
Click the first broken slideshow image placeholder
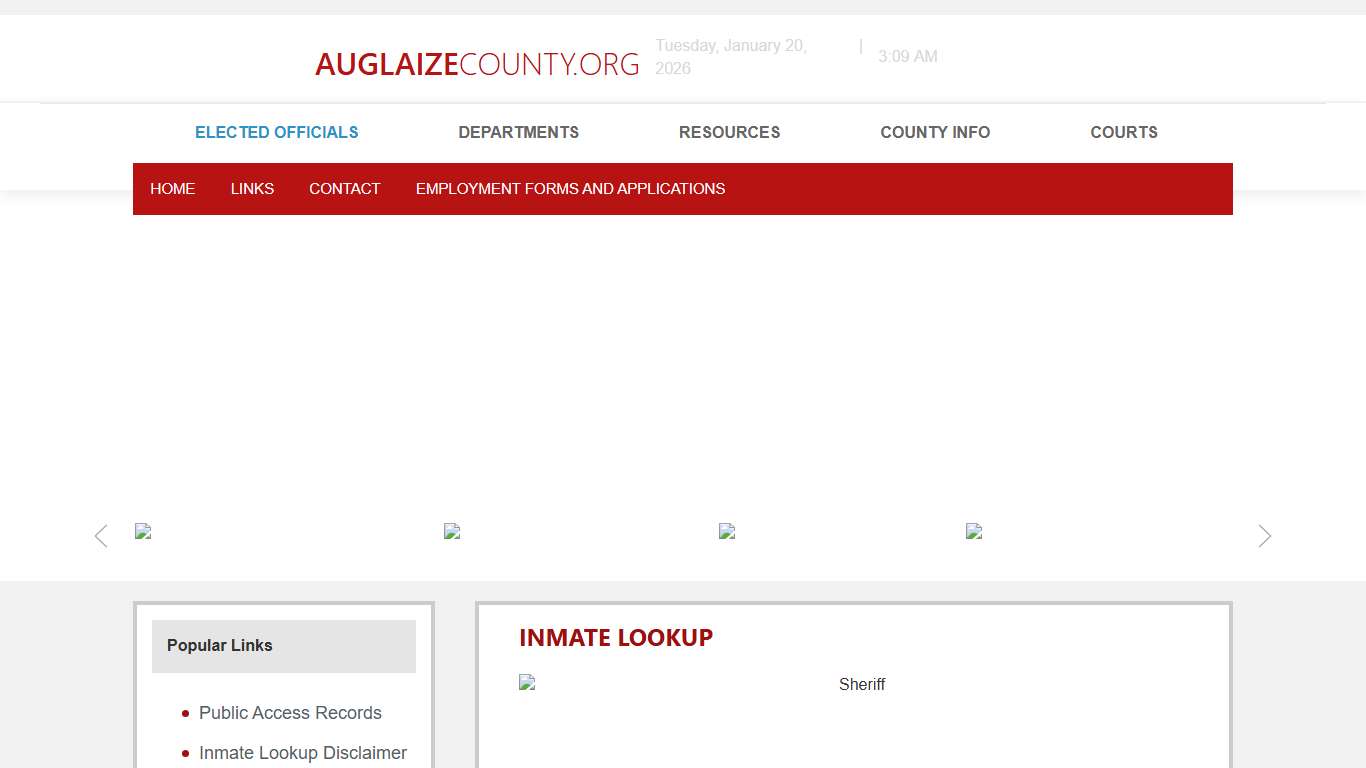pyautogui.click(x=143, y=531)
